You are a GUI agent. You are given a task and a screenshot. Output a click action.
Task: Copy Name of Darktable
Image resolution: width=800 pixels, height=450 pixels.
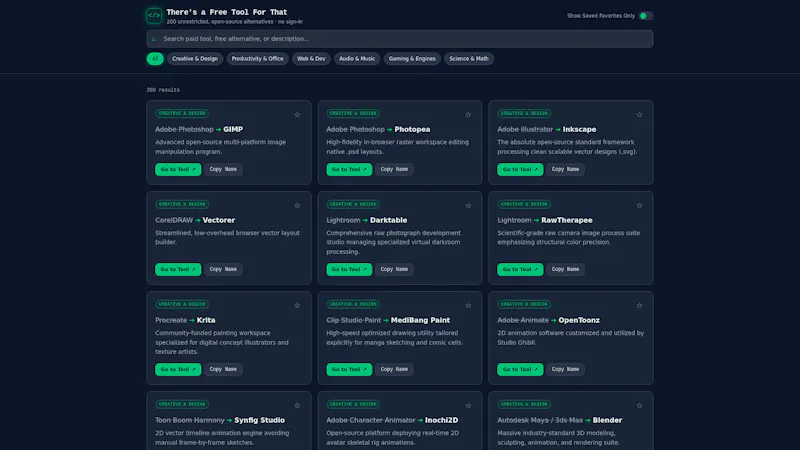(394, 269)
